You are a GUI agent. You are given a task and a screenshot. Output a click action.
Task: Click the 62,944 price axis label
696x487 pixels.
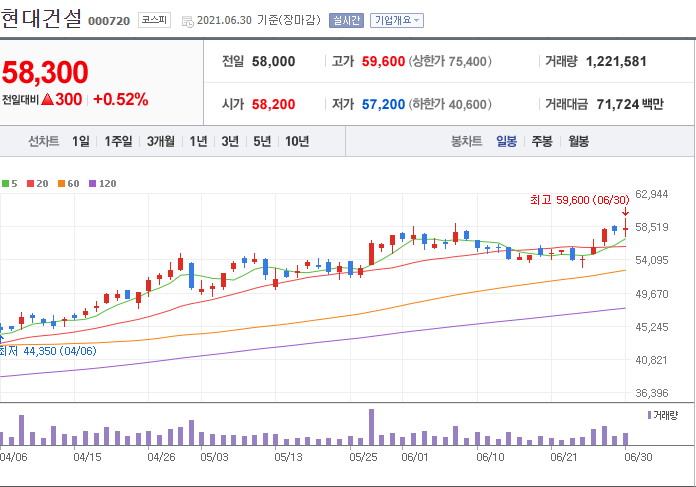[652, 194]
